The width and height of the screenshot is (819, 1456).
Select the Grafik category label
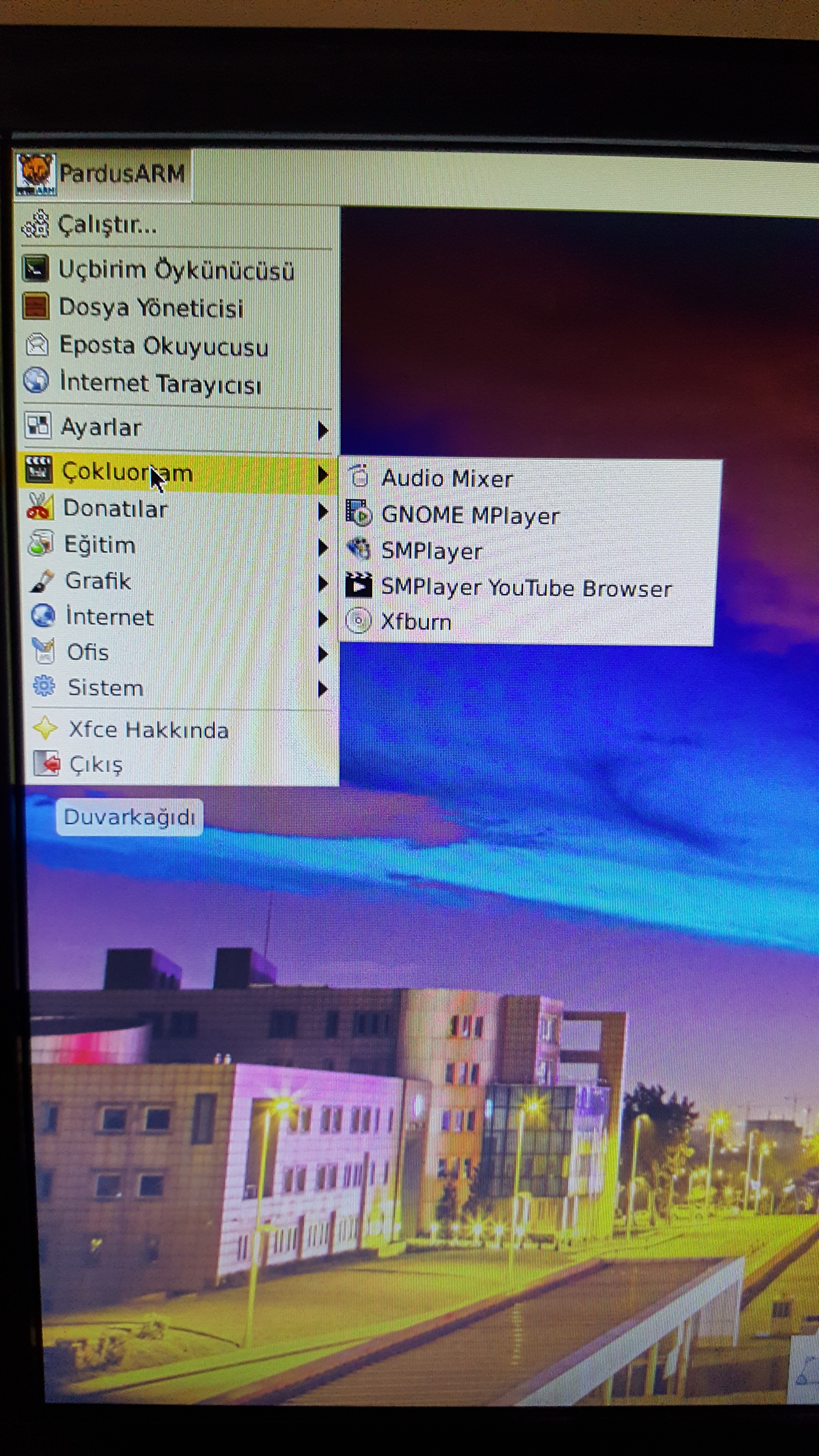click(98, 581)
